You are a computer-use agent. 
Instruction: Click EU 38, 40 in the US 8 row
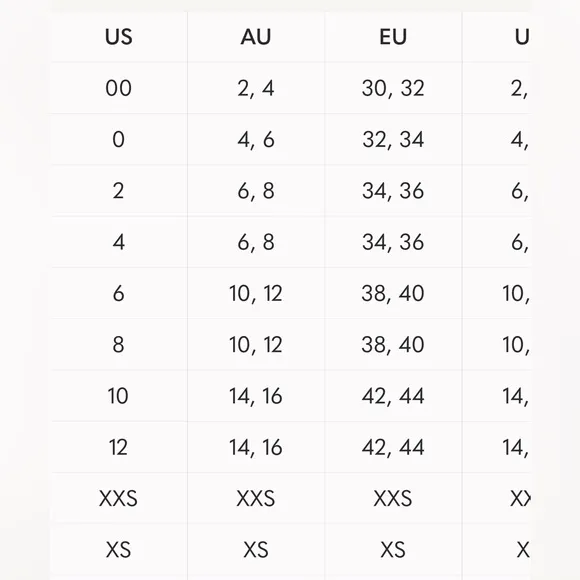pos(393,345)
